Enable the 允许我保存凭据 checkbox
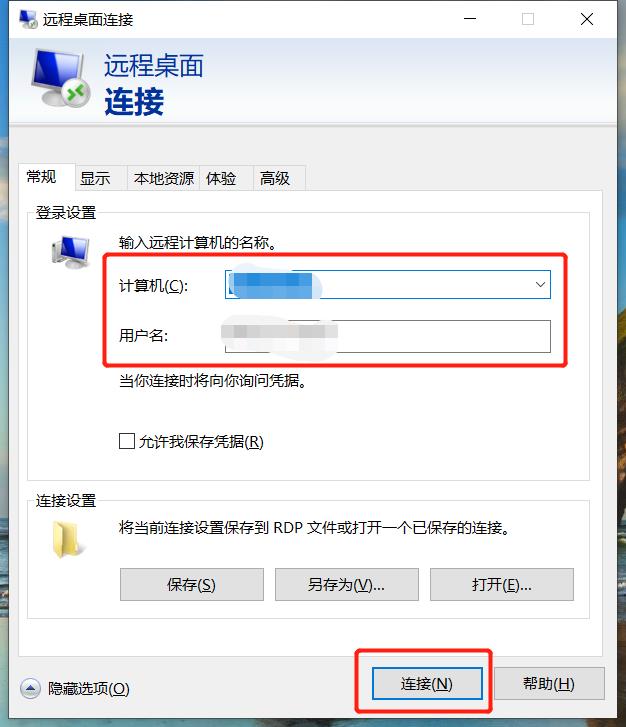 coord(127,441)
